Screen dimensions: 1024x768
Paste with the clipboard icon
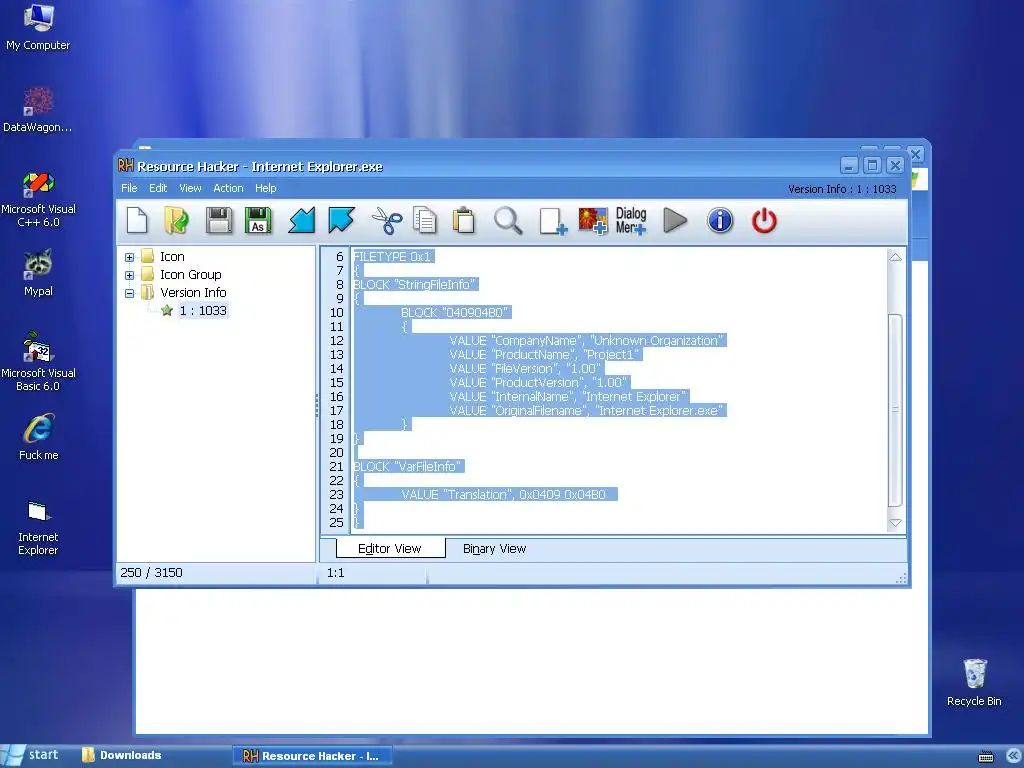coord(464,220)
